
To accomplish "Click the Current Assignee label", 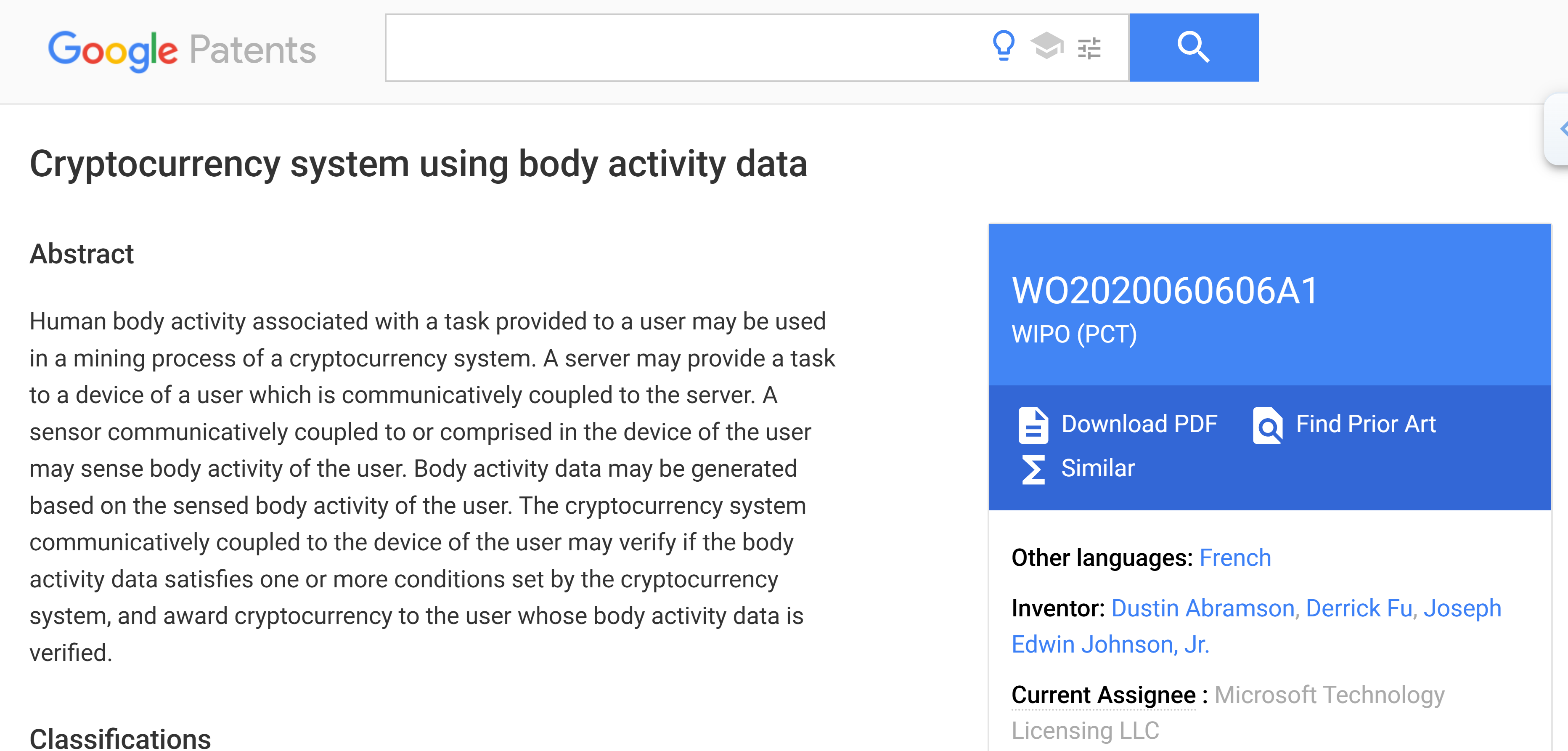I will tap(1103, 695).
